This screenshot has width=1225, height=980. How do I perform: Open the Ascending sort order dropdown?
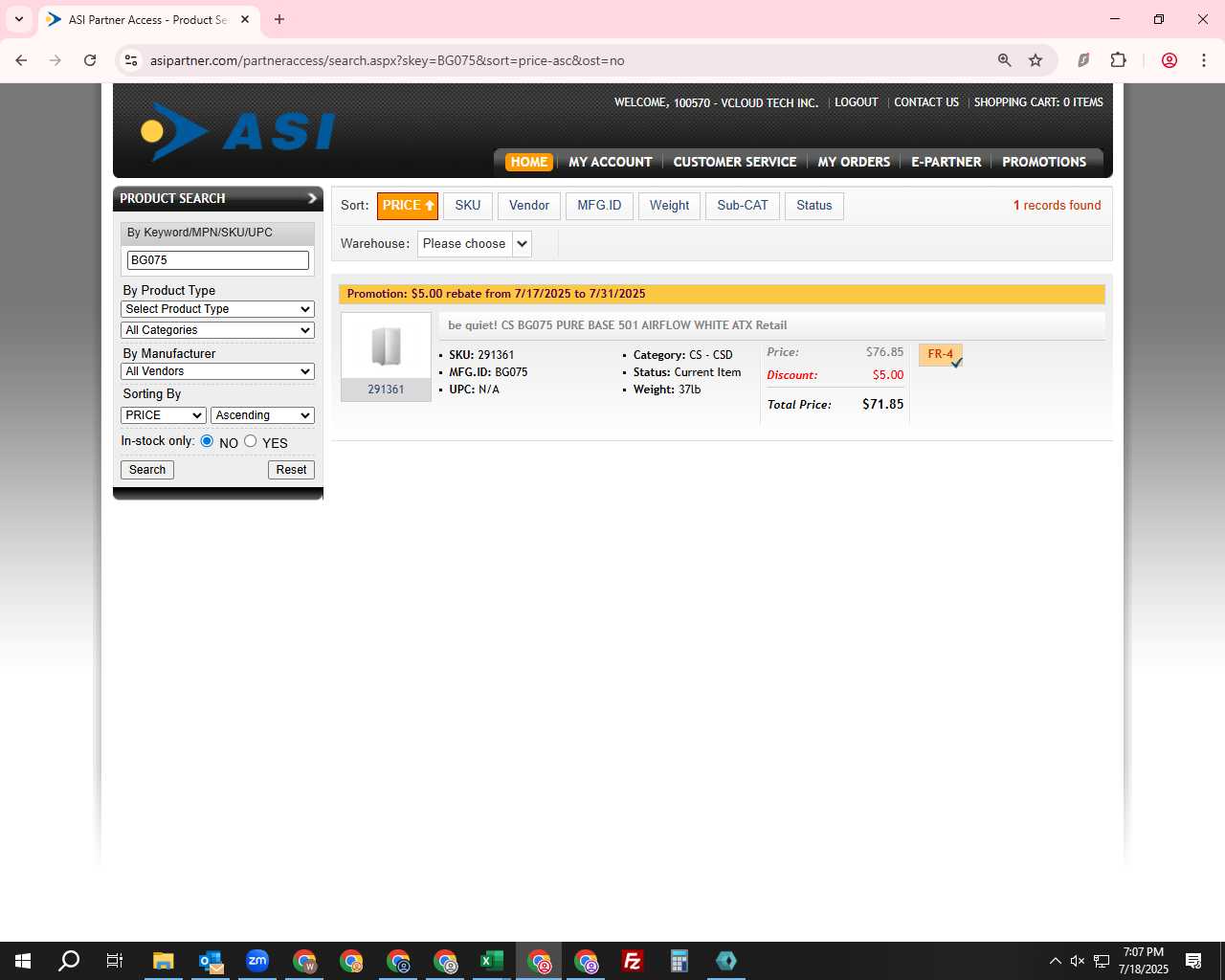(262, 415)
